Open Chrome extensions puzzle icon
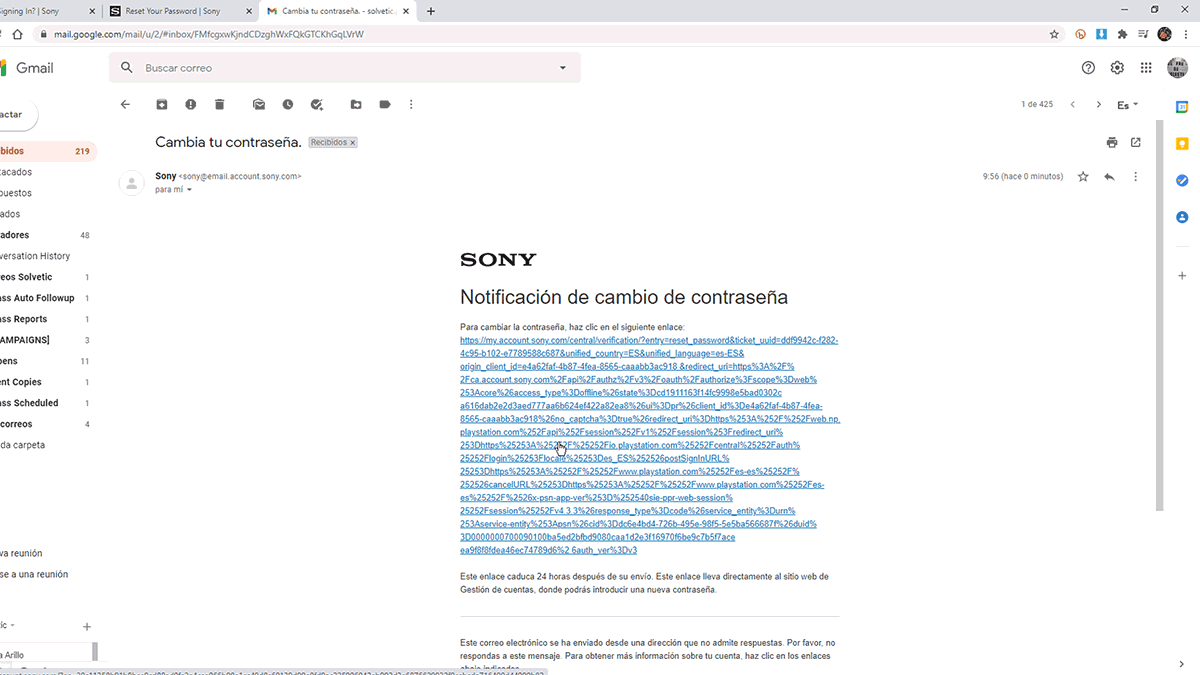This screenshot has height=675, width=1200. coord(1122,34)
